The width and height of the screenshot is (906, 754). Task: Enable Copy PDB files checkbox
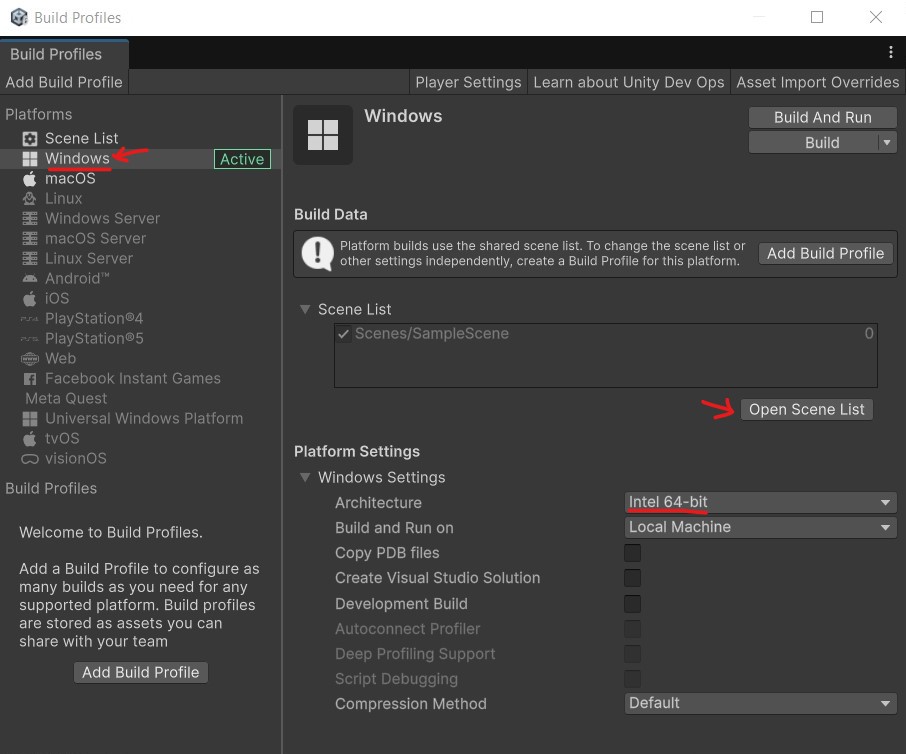tap(632, 553)
